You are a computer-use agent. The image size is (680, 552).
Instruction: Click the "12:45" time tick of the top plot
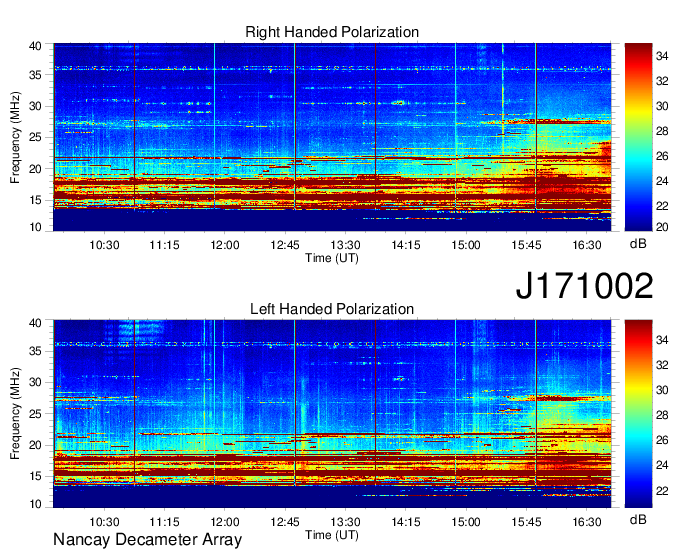tap(285, 245)
